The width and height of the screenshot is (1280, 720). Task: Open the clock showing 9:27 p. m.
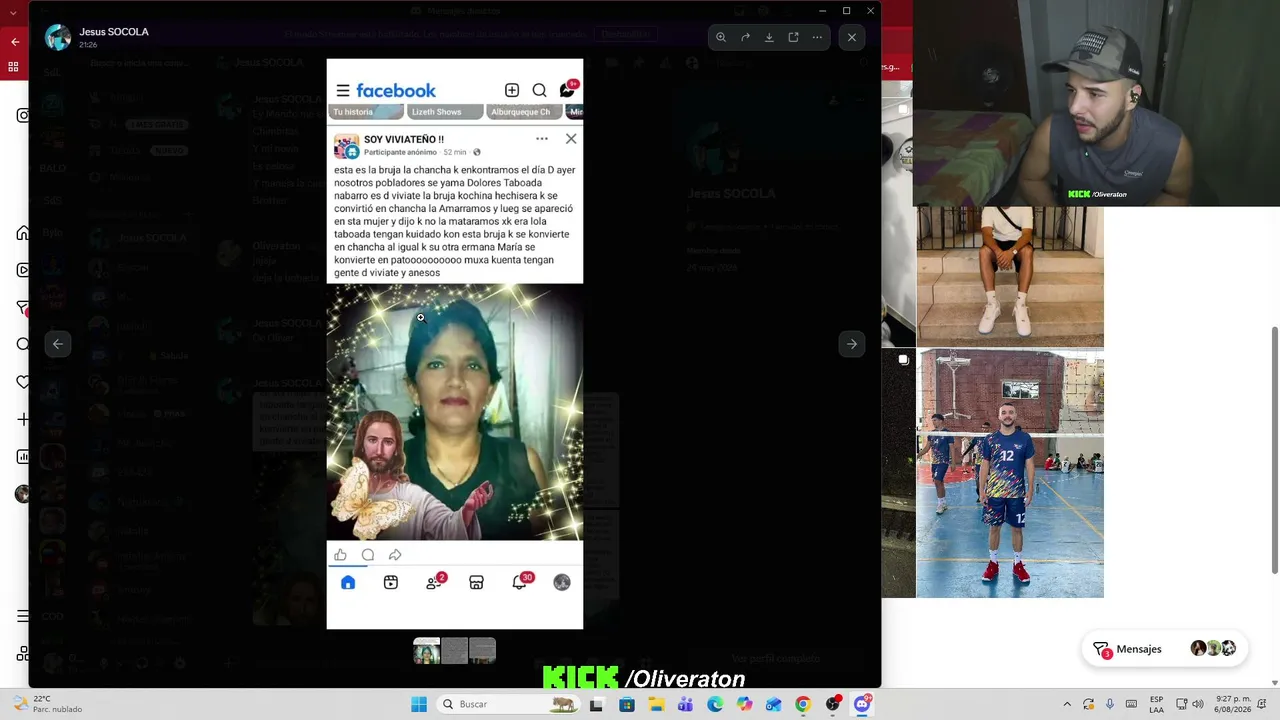[x=1233, y=704]
